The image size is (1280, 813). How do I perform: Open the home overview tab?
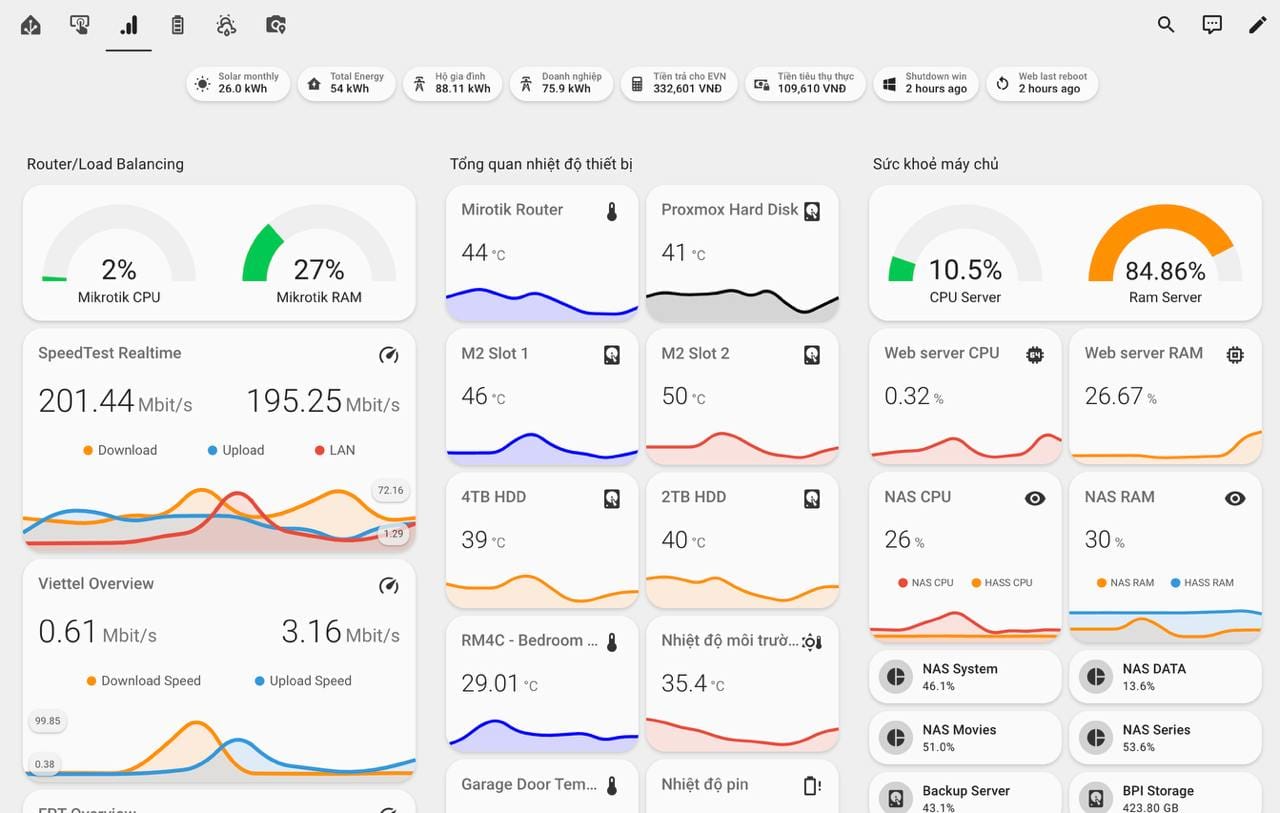click(31, 25)
